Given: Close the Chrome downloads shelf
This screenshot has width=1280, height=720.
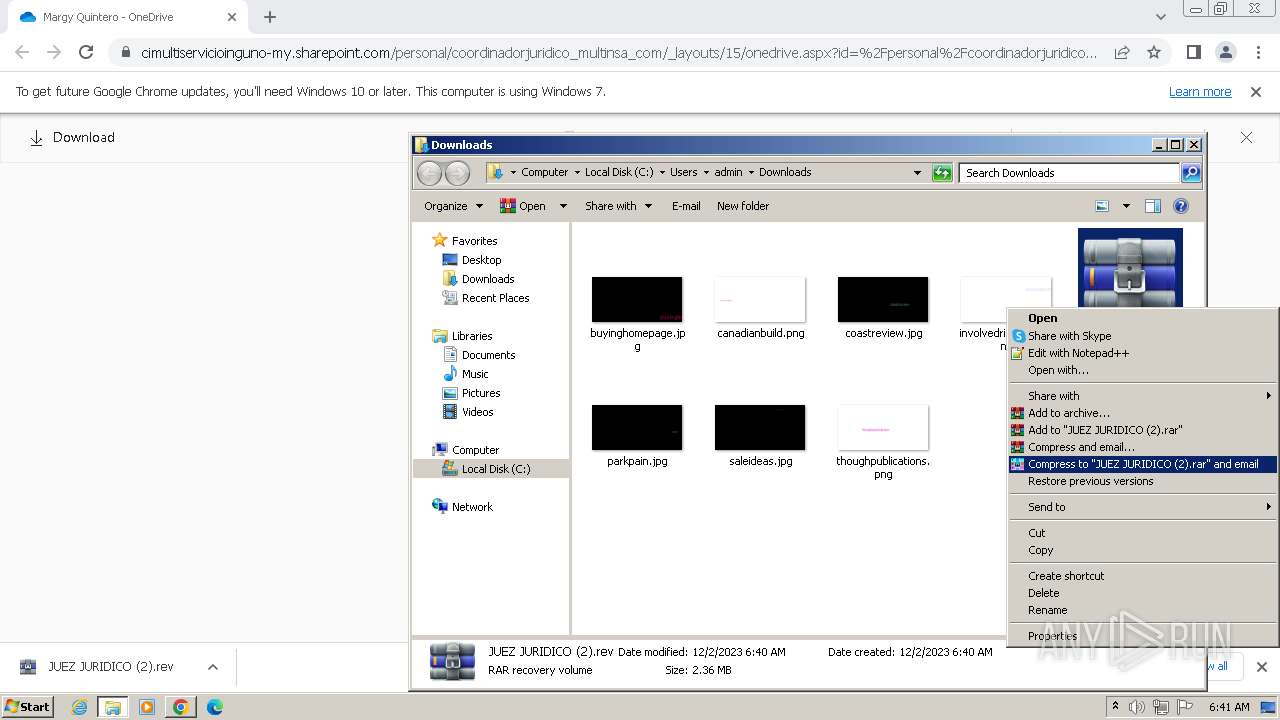Looking at the screenshot, I should (x=1262, y=667).
